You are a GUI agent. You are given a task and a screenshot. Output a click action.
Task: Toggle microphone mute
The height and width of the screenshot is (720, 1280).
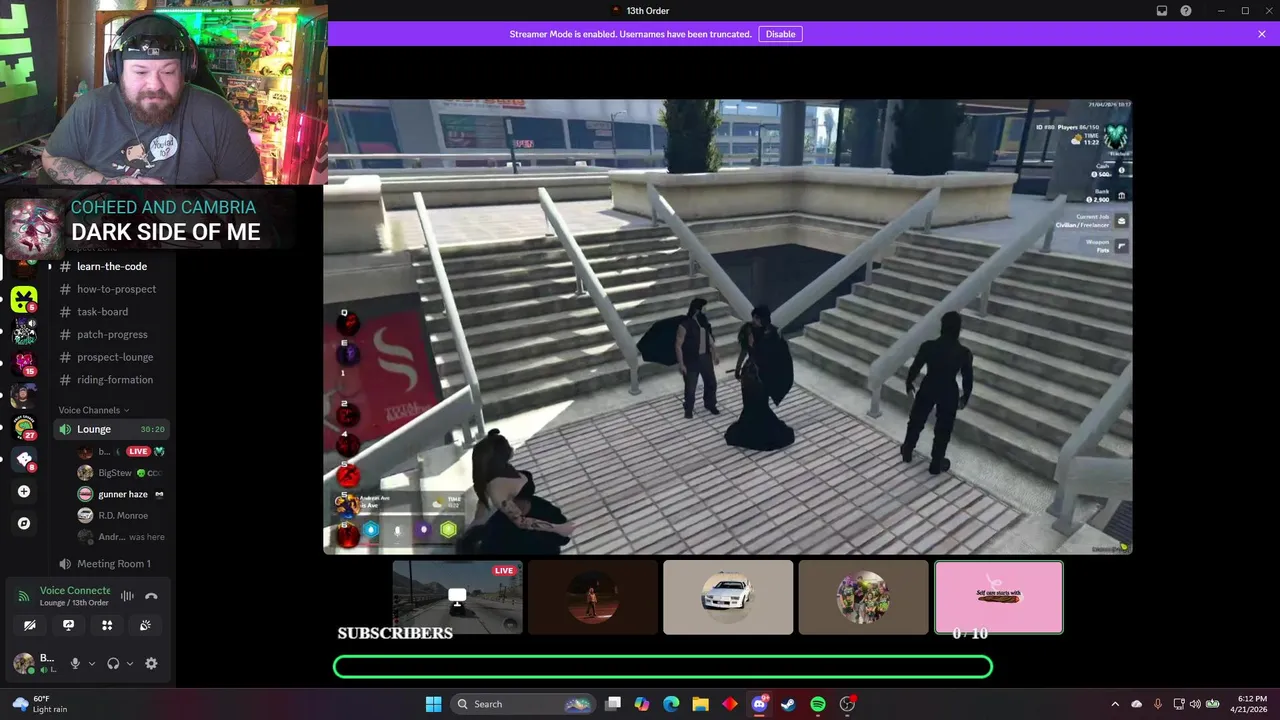[x=75, y=663]
